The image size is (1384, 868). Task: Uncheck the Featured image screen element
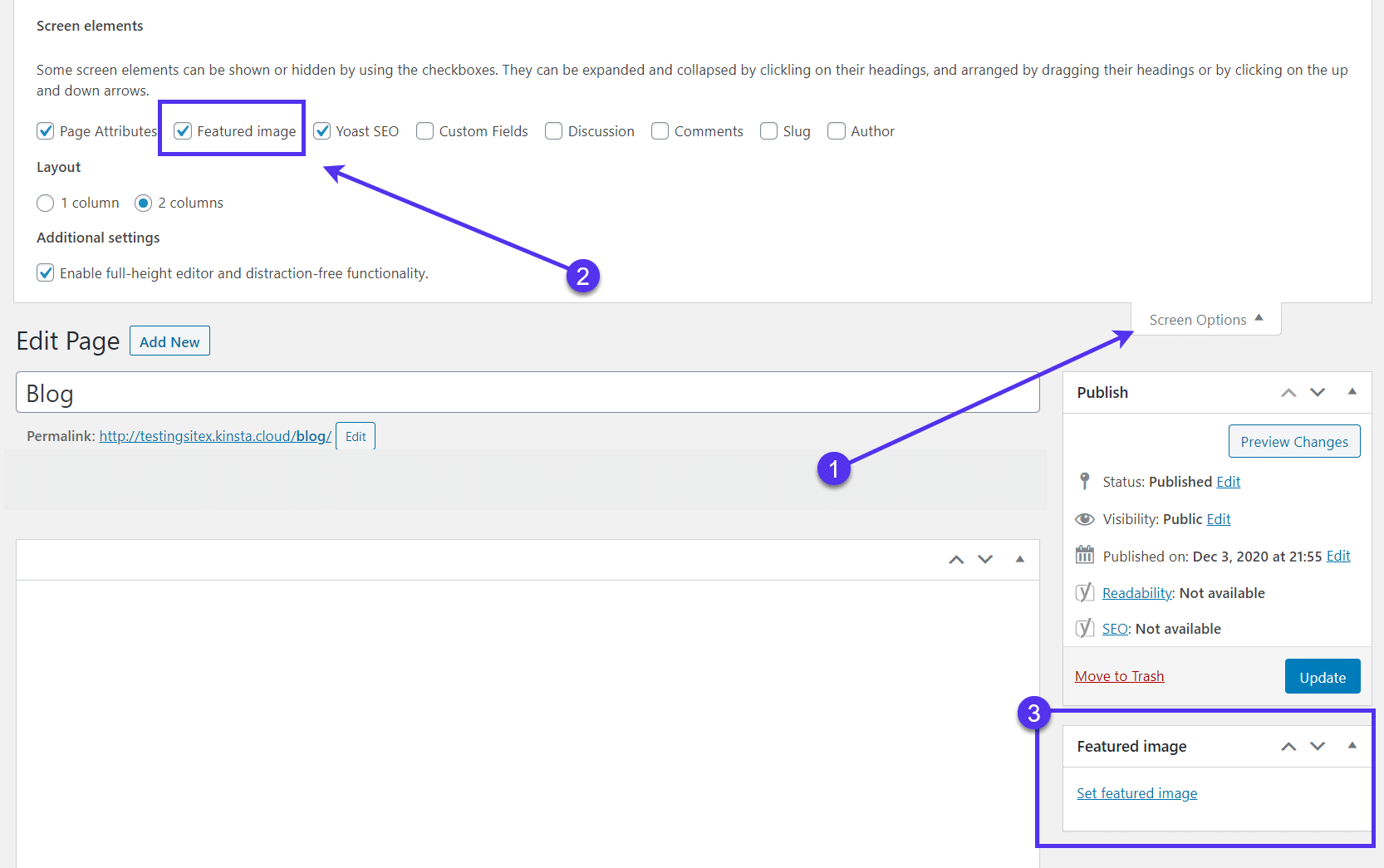pos(182,130)
